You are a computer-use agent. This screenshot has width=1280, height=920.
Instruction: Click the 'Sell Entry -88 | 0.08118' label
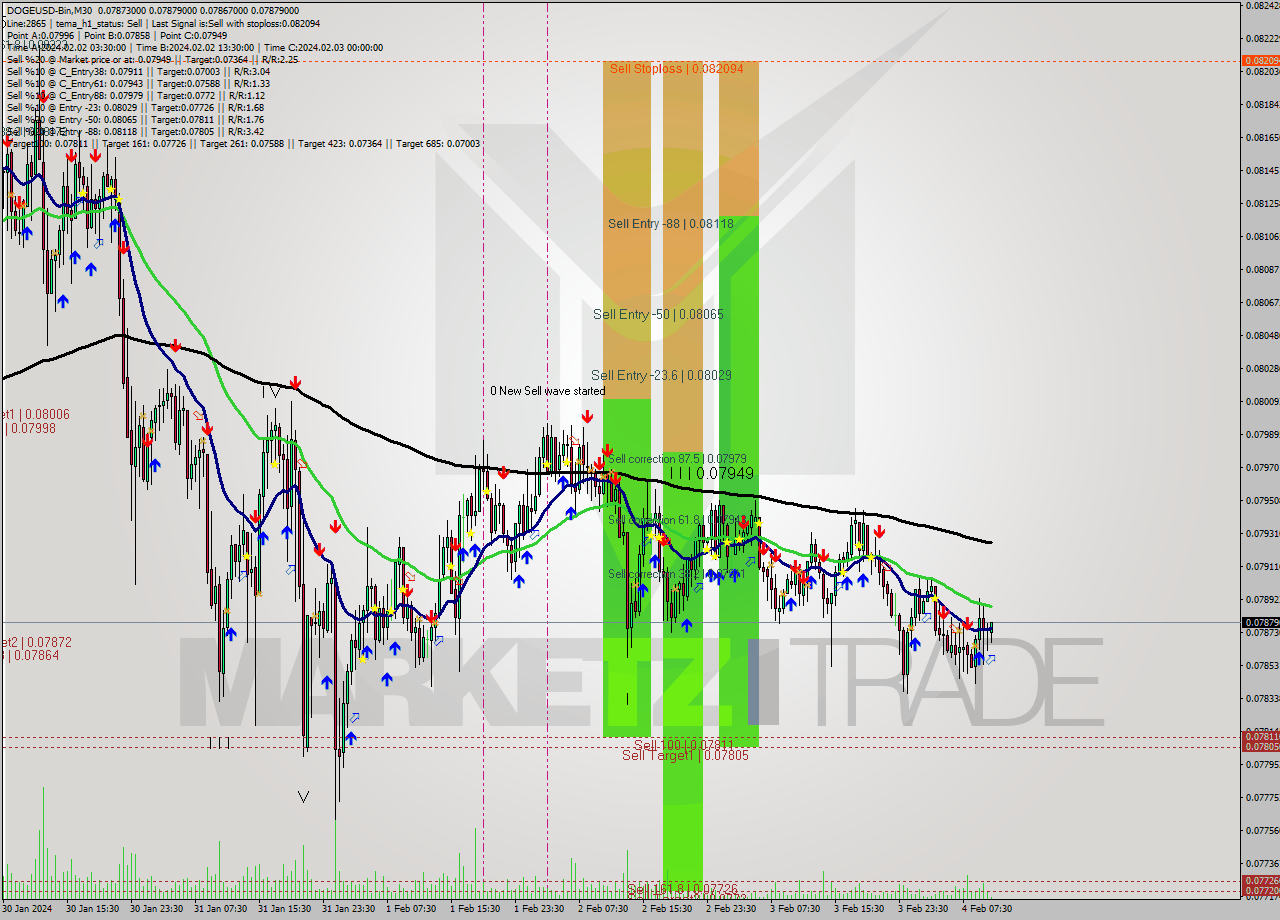pyautogui.click(x=671, y=224)
